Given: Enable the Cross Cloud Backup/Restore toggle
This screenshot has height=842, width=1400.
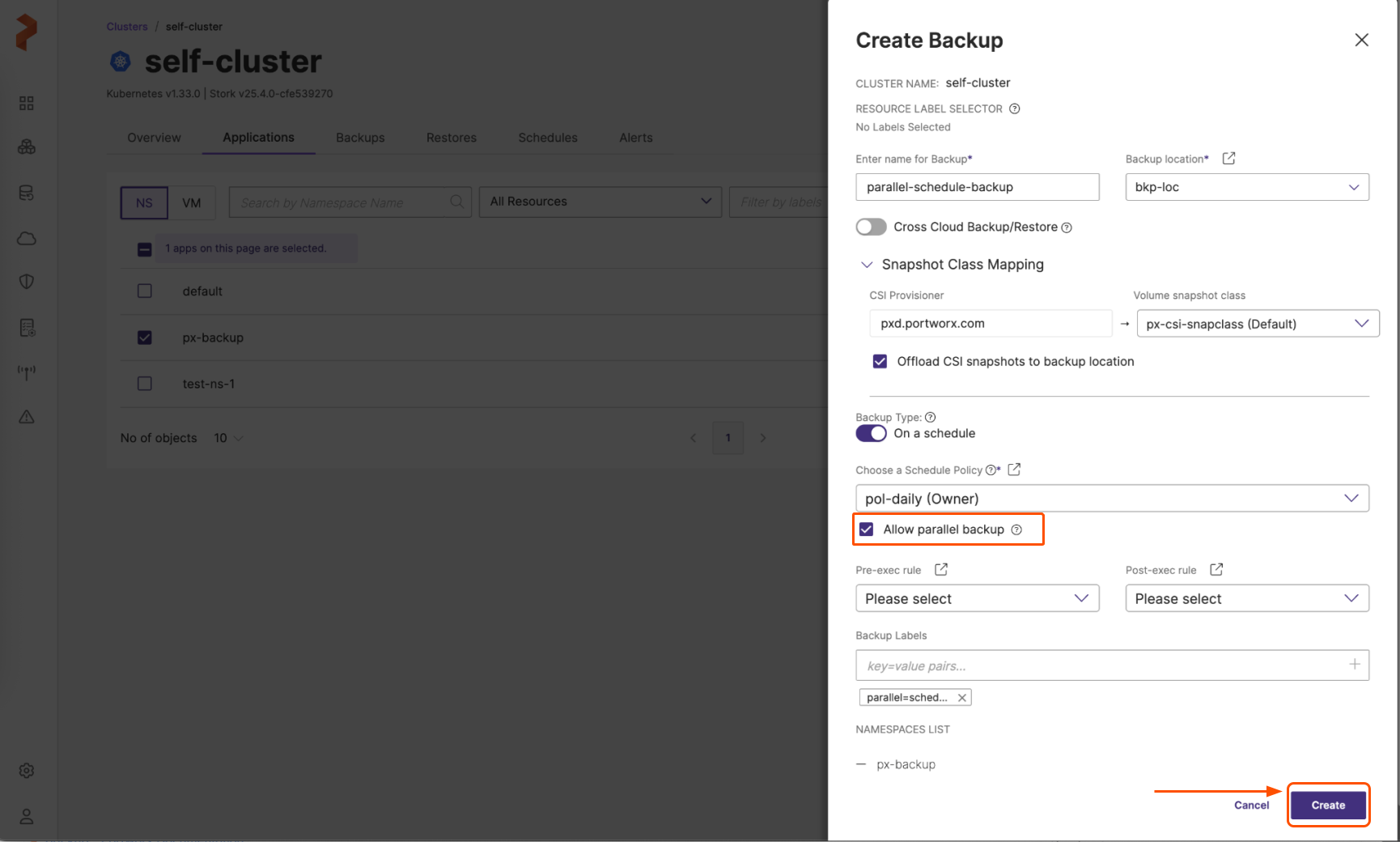Looking at the screenshot, I should [x=871, y=228].
